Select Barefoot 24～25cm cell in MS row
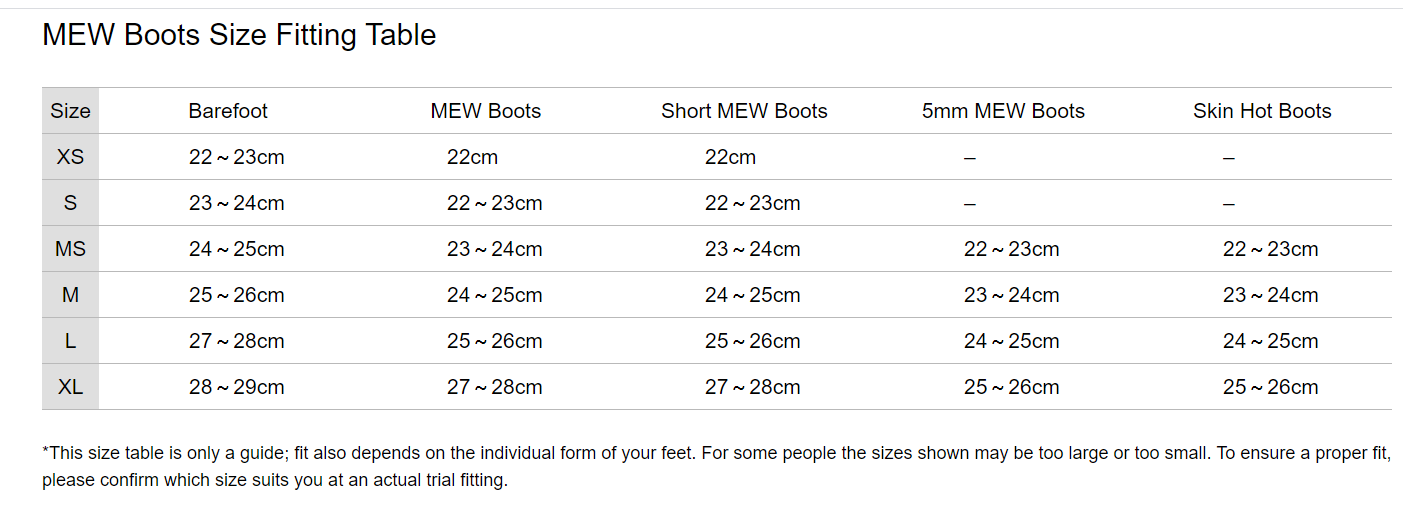1403x521 pixels. click(x=237, y=249)
